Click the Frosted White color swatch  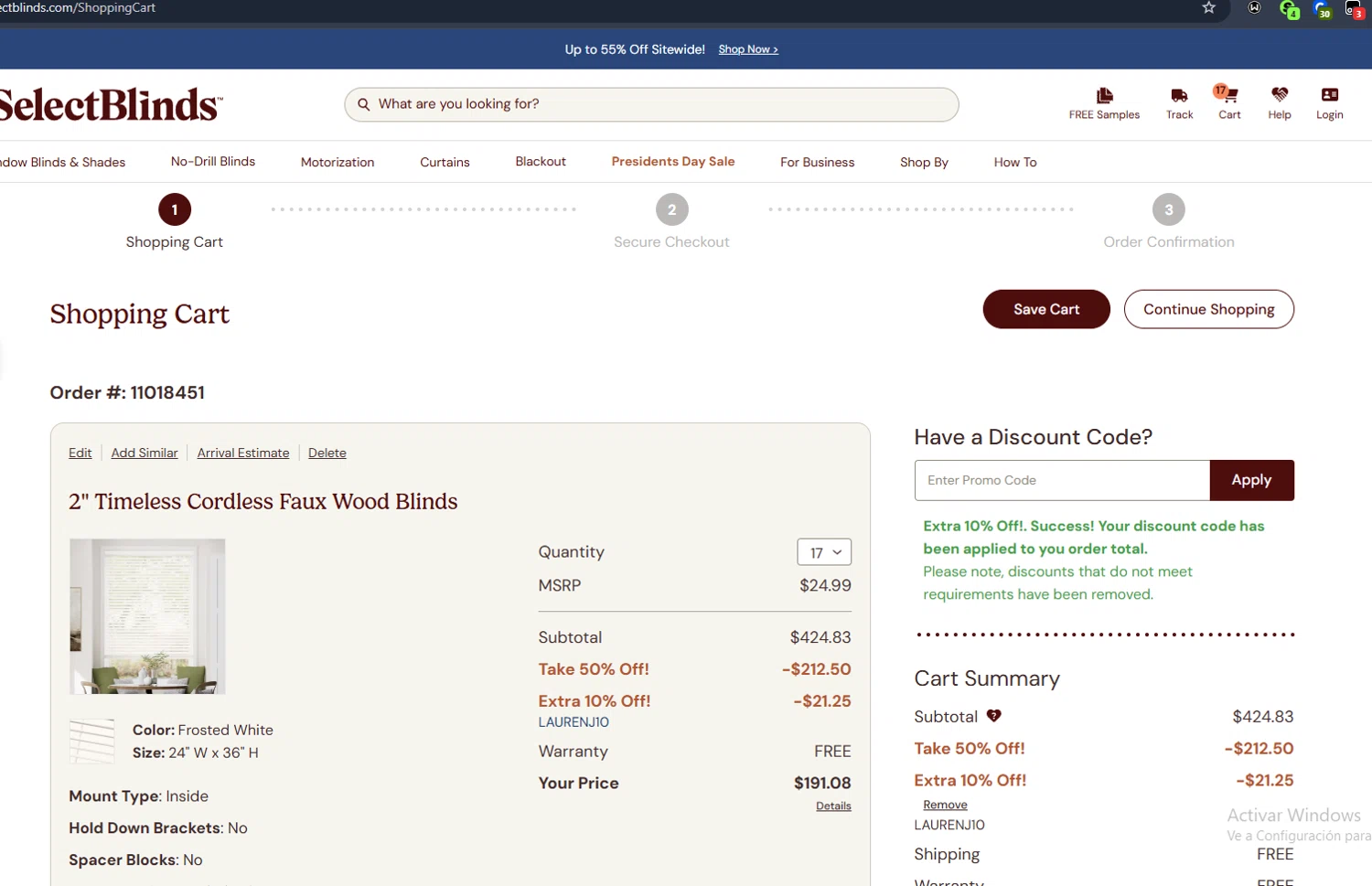pyautogui.click(x=92, y=742)
